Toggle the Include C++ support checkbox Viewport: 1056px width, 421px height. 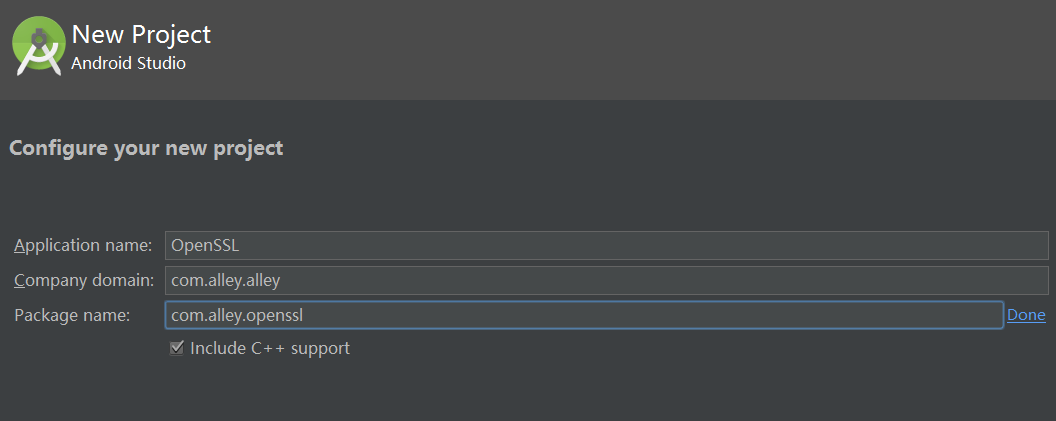point(176,348)
